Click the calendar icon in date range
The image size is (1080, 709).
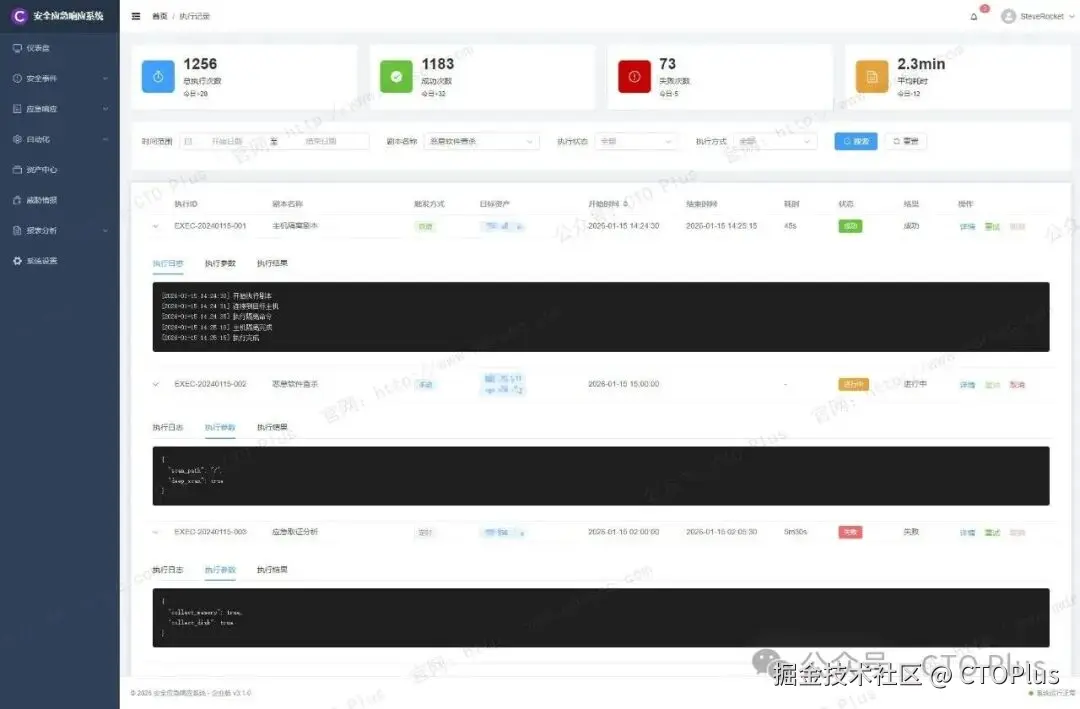click(188, 141)
